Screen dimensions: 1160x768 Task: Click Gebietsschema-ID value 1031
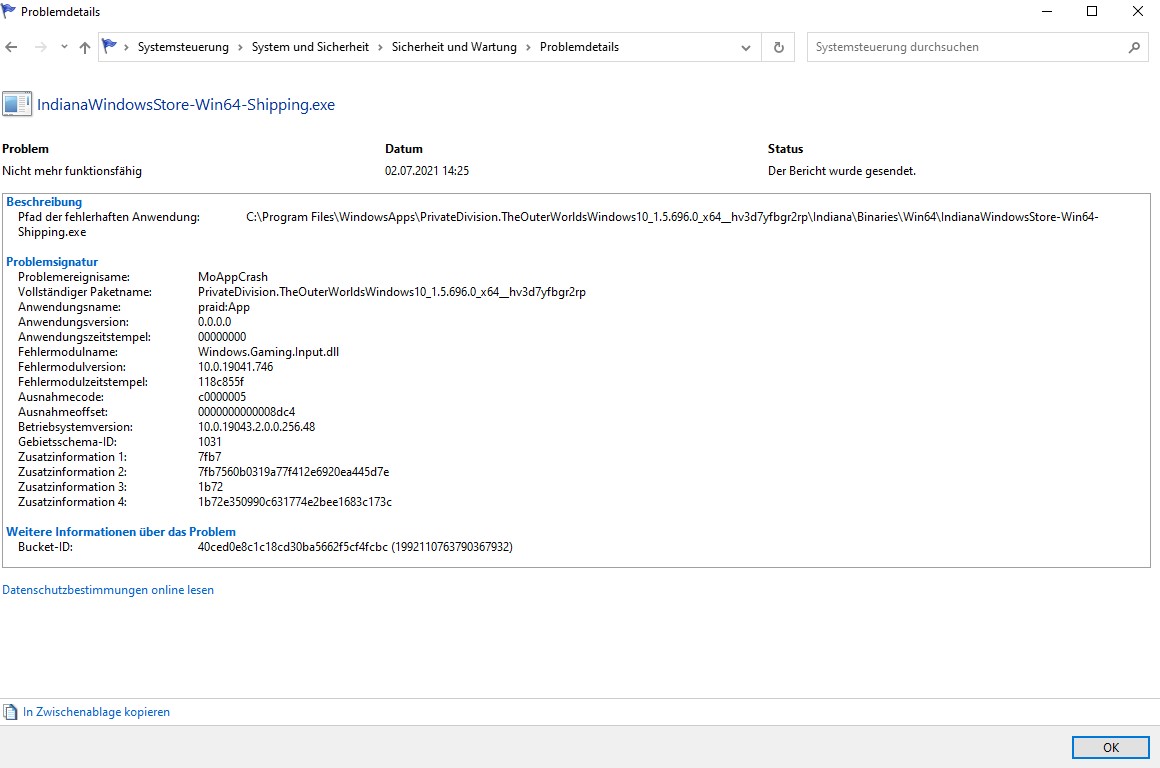(209, 442)
